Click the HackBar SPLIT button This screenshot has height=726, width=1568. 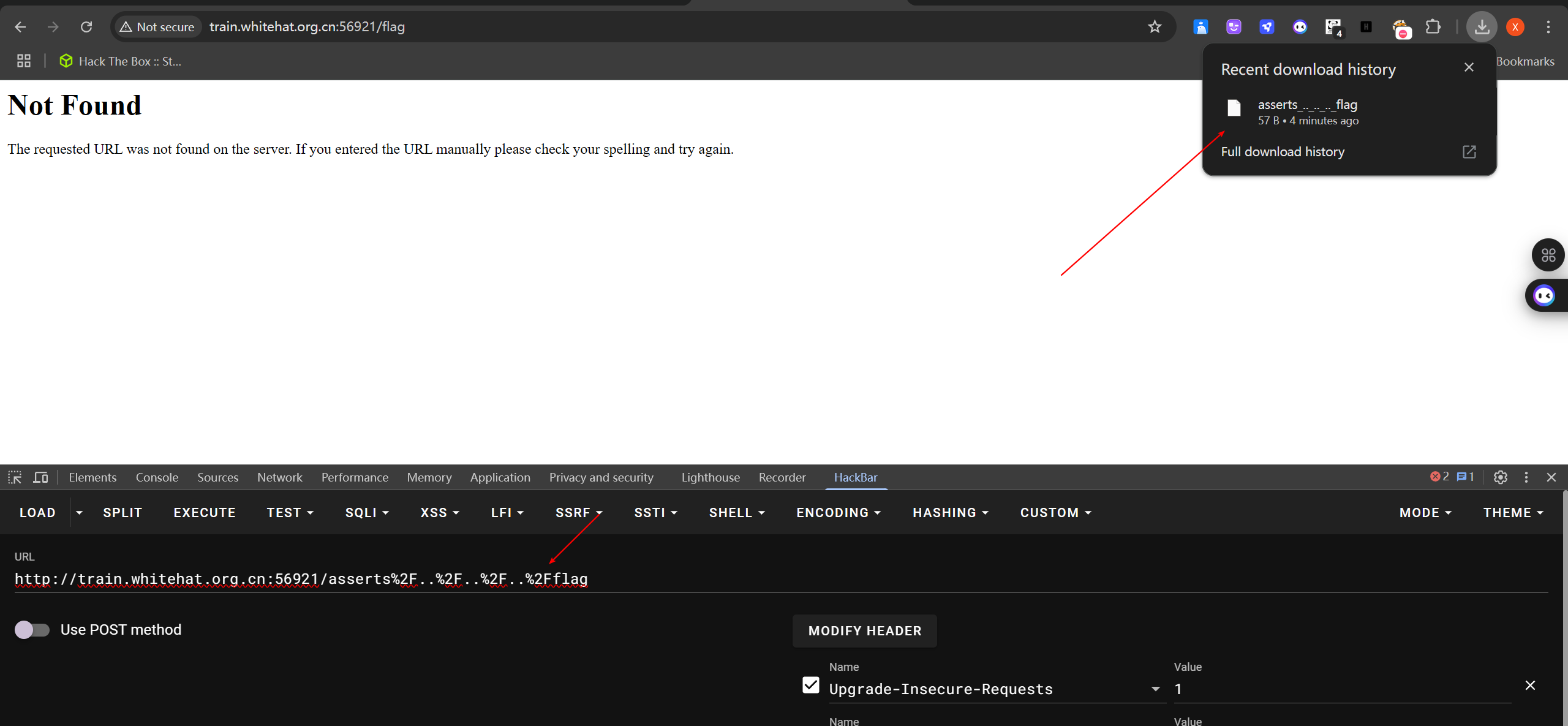(123, 513)
